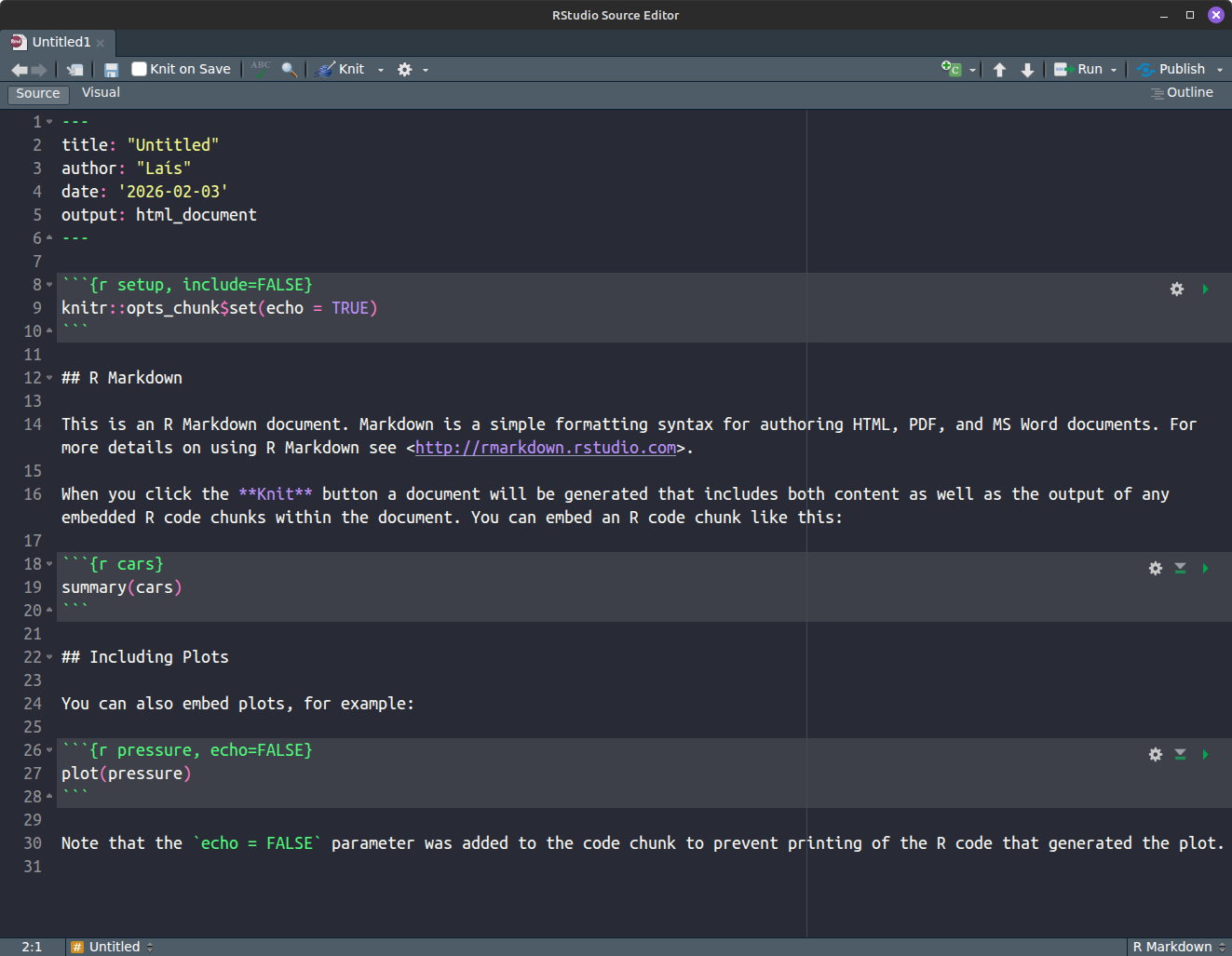Toggle the document Outline pane
This screenshot has height=956, width=1232.
[1182, 92]
